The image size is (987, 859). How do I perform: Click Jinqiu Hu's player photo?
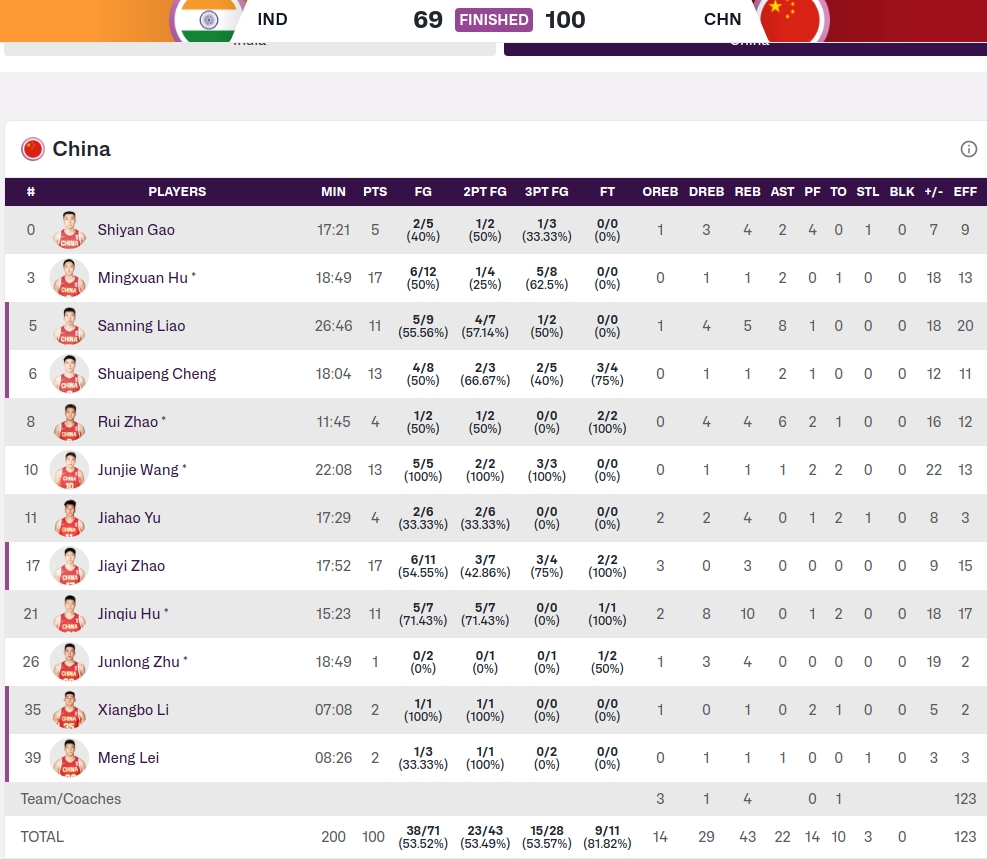[69, 614]
